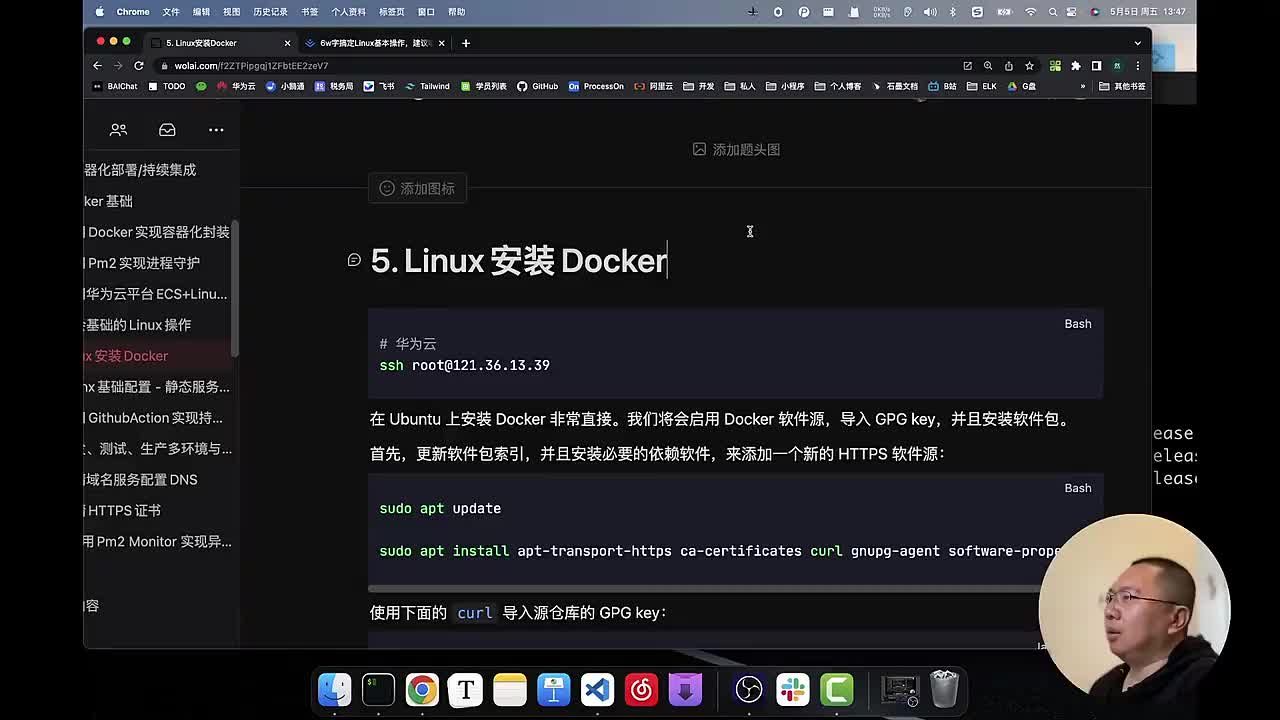Image resolution: width=1280 pixels, height=720 pixels.
Task: Open a new browser tab with plus button
Action: (x=466, y=43)
